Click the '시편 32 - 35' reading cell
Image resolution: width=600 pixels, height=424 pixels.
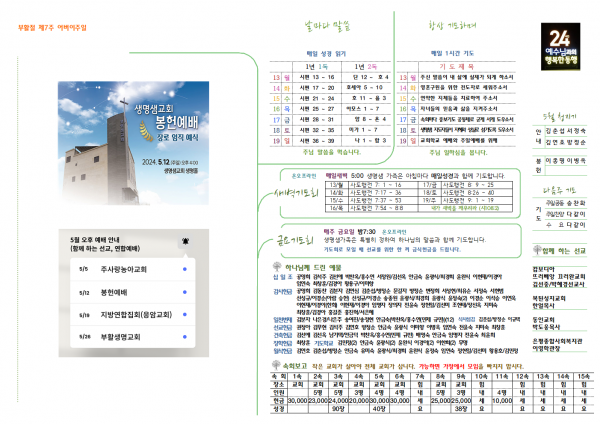point(317,130)
